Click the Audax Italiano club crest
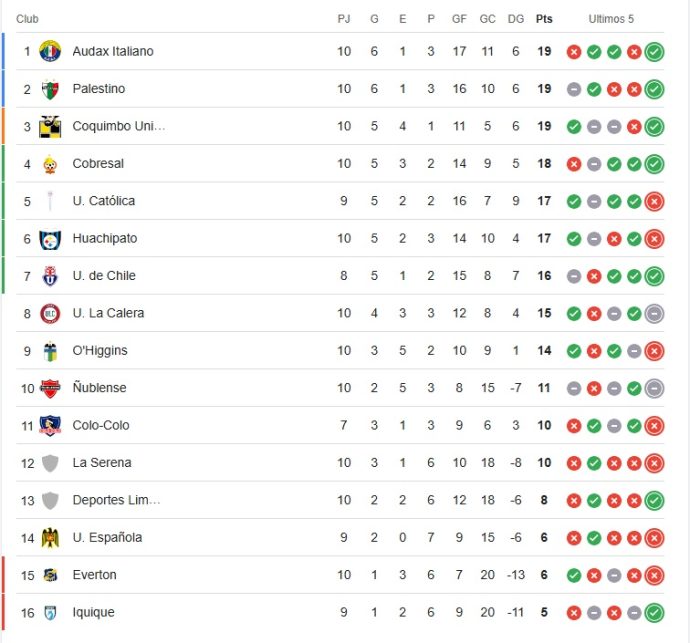Image resolution: width=690 pixels, height=643 pixels. [x=50, y=51]
